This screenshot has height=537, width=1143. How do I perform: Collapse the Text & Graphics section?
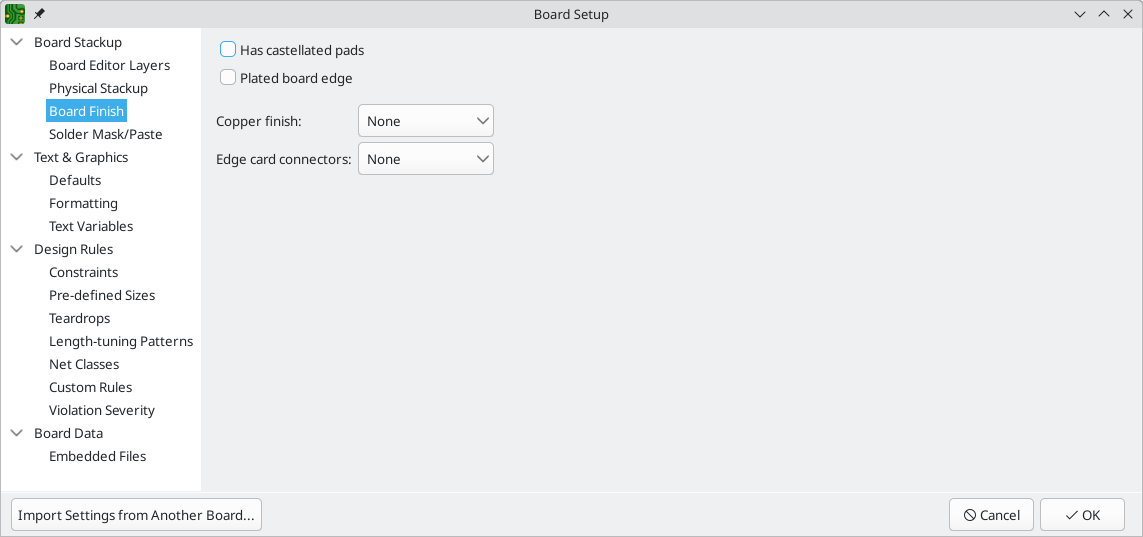16,157
